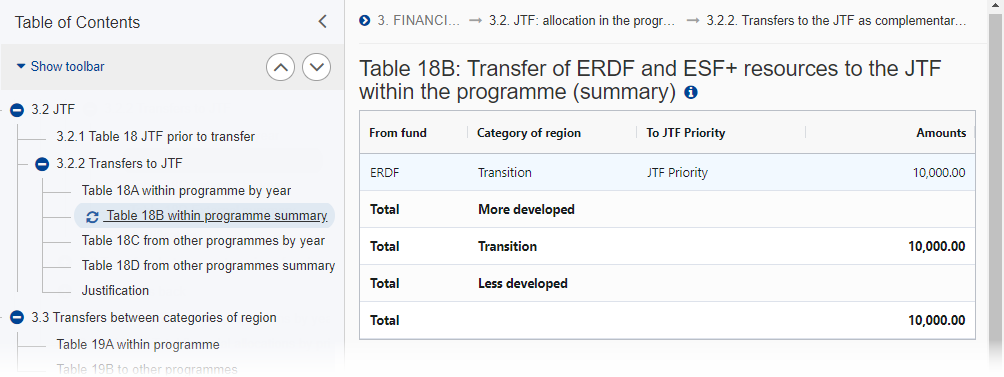Click info icon next to Table 18B title
Image resolution: width=1004 pixels, height=377 pixels.
point(691,93)
